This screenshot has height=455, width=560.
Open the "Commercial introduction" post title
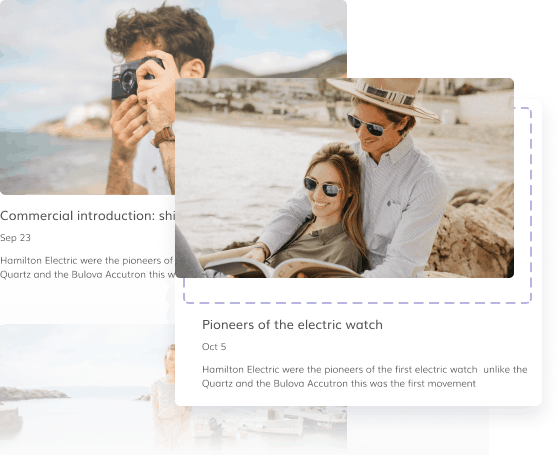point(88,216)
